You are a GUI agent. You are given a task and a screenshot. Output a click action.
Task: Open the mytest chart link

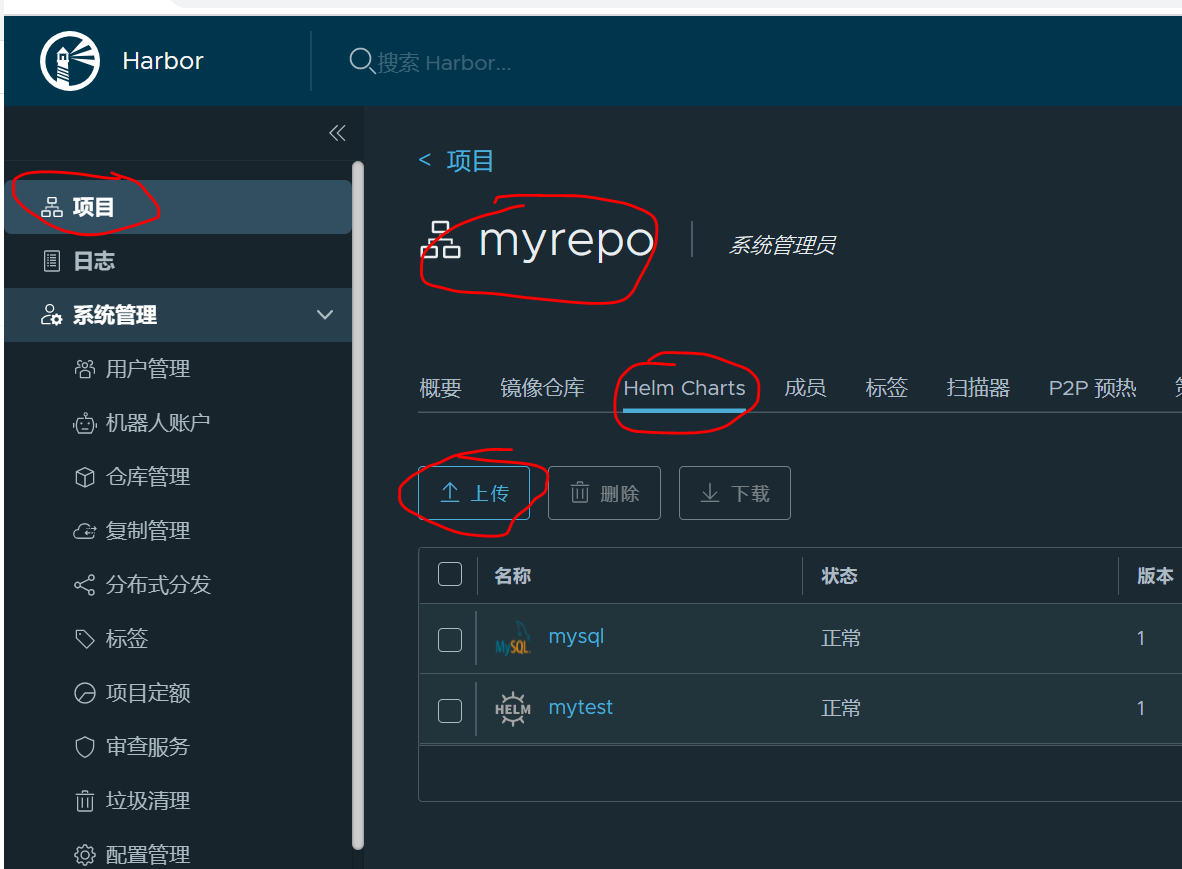coord(580,707)
